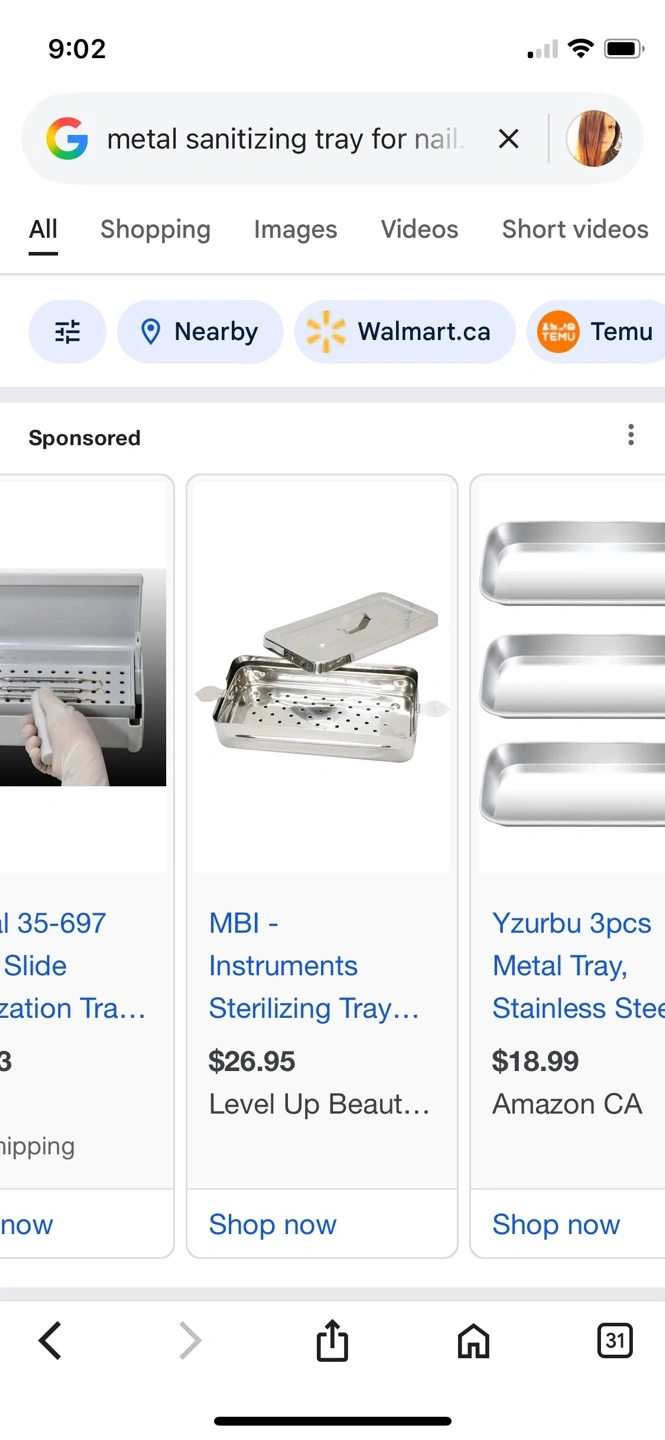Screen dimensions: 665x1440
Task: Open the search filters icon chip
Action: click(67, 332)
